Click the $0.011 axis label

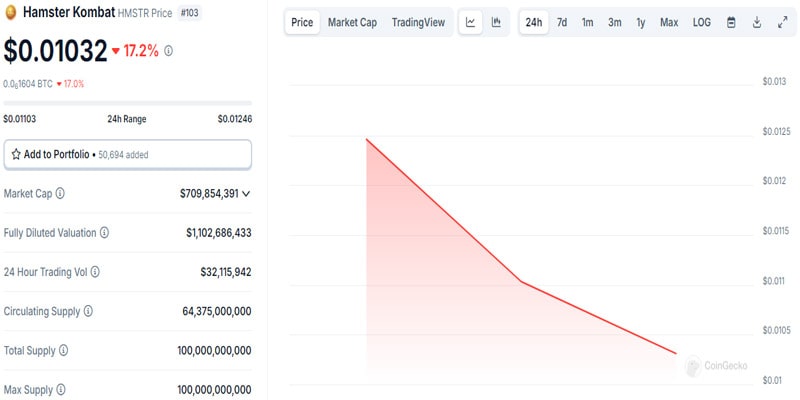pos(774,281)
